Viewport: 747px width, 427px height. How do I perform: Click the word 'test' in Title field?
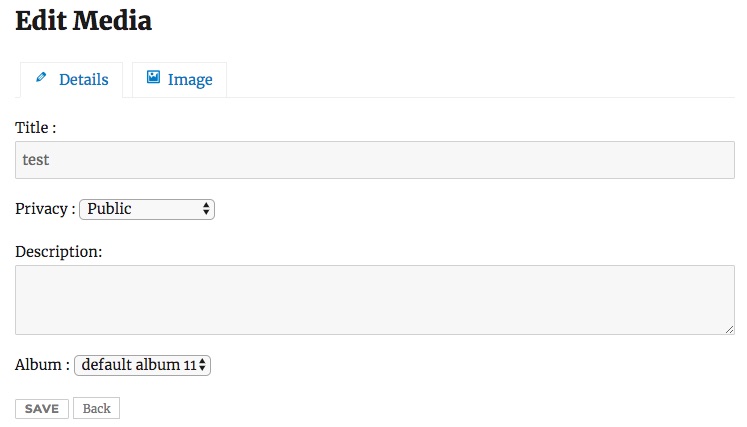tap(36, 160)
